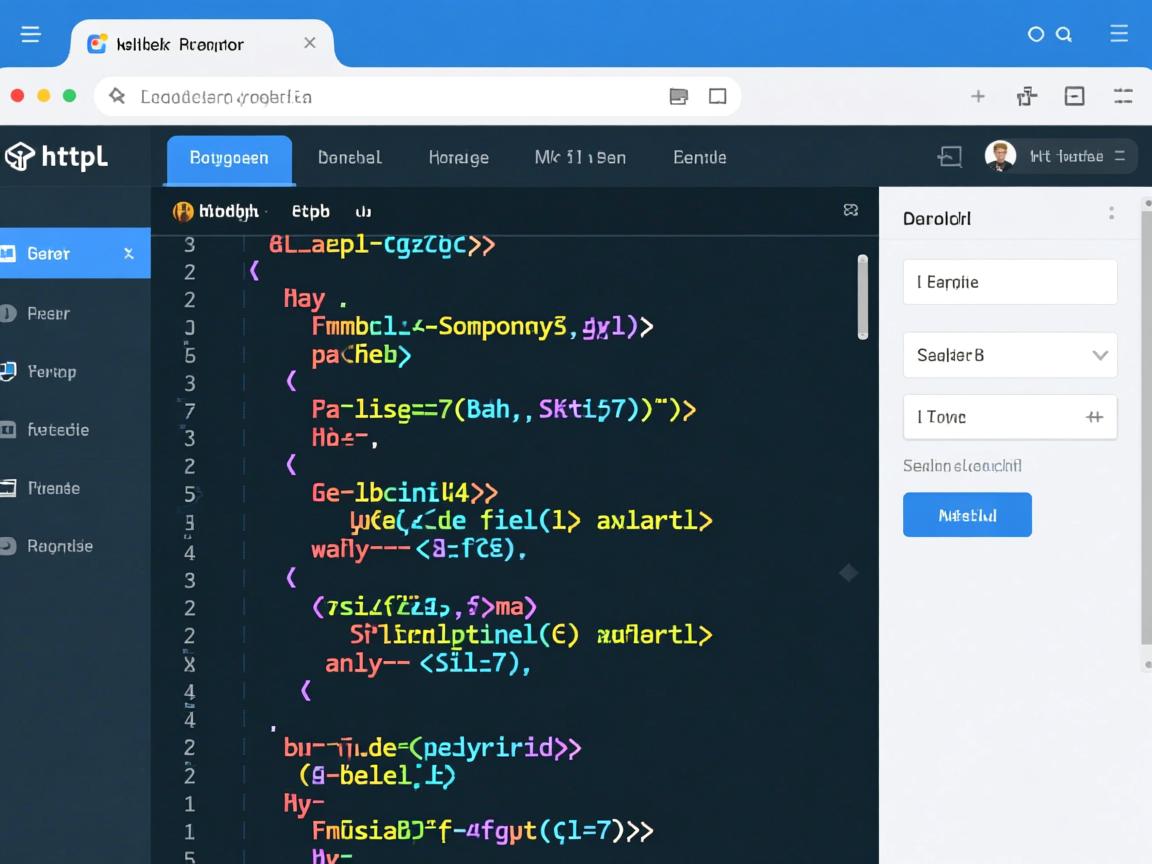The height and width of the screenshot is (864, 1152).
Task: Open the three-dot menu in Darolorl panel
Action: point(1111,214)
